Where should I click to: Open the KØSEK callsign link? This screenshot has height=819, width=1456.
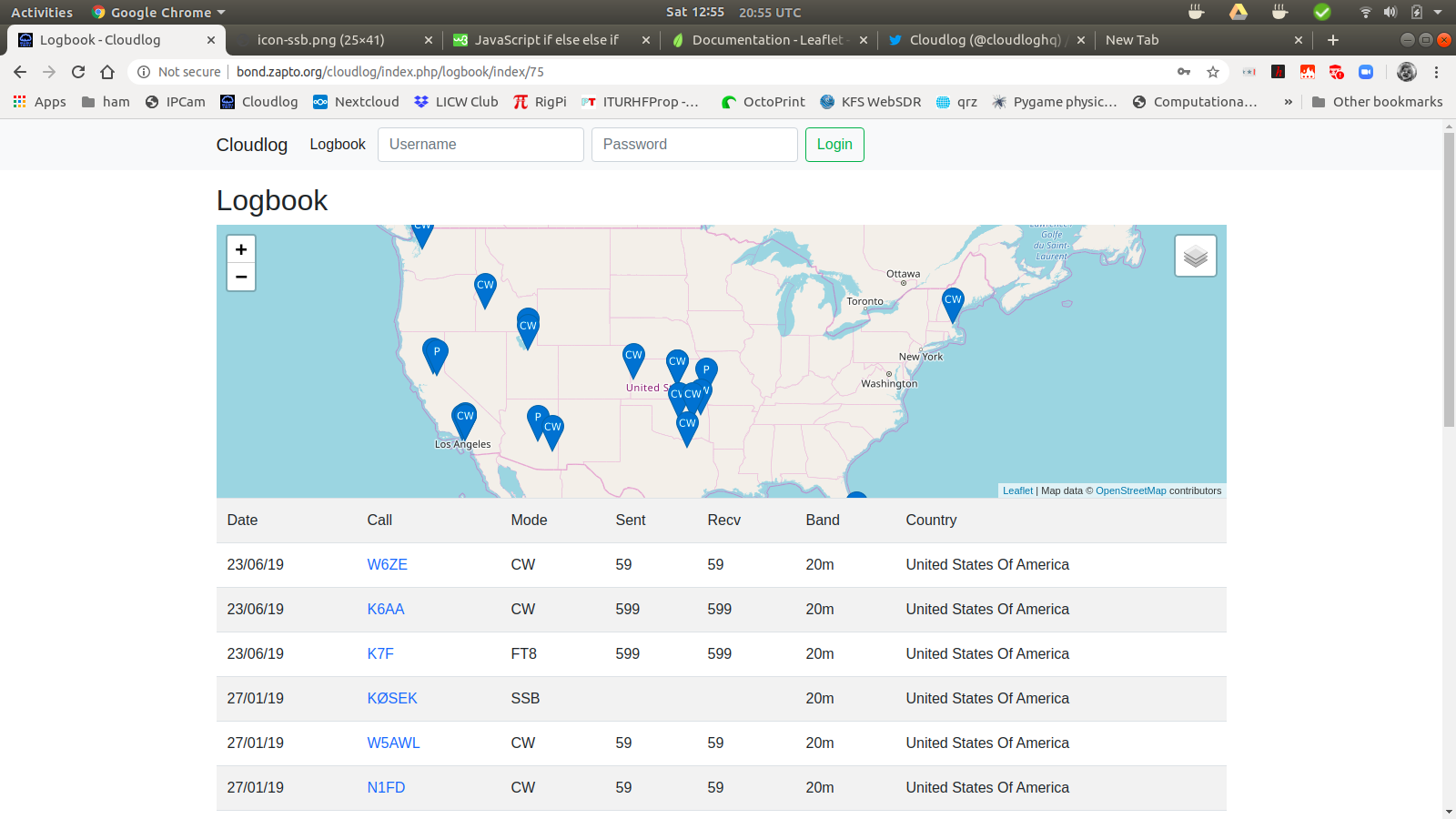pos(392,699)
